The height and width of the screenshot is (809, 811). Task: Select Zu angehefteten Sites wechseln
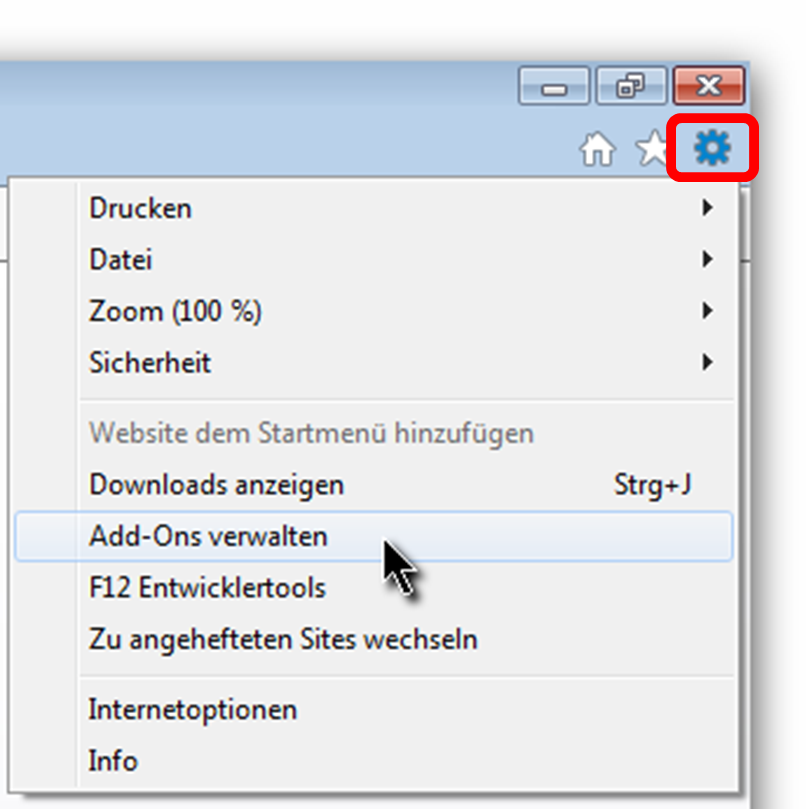(373, 639)
